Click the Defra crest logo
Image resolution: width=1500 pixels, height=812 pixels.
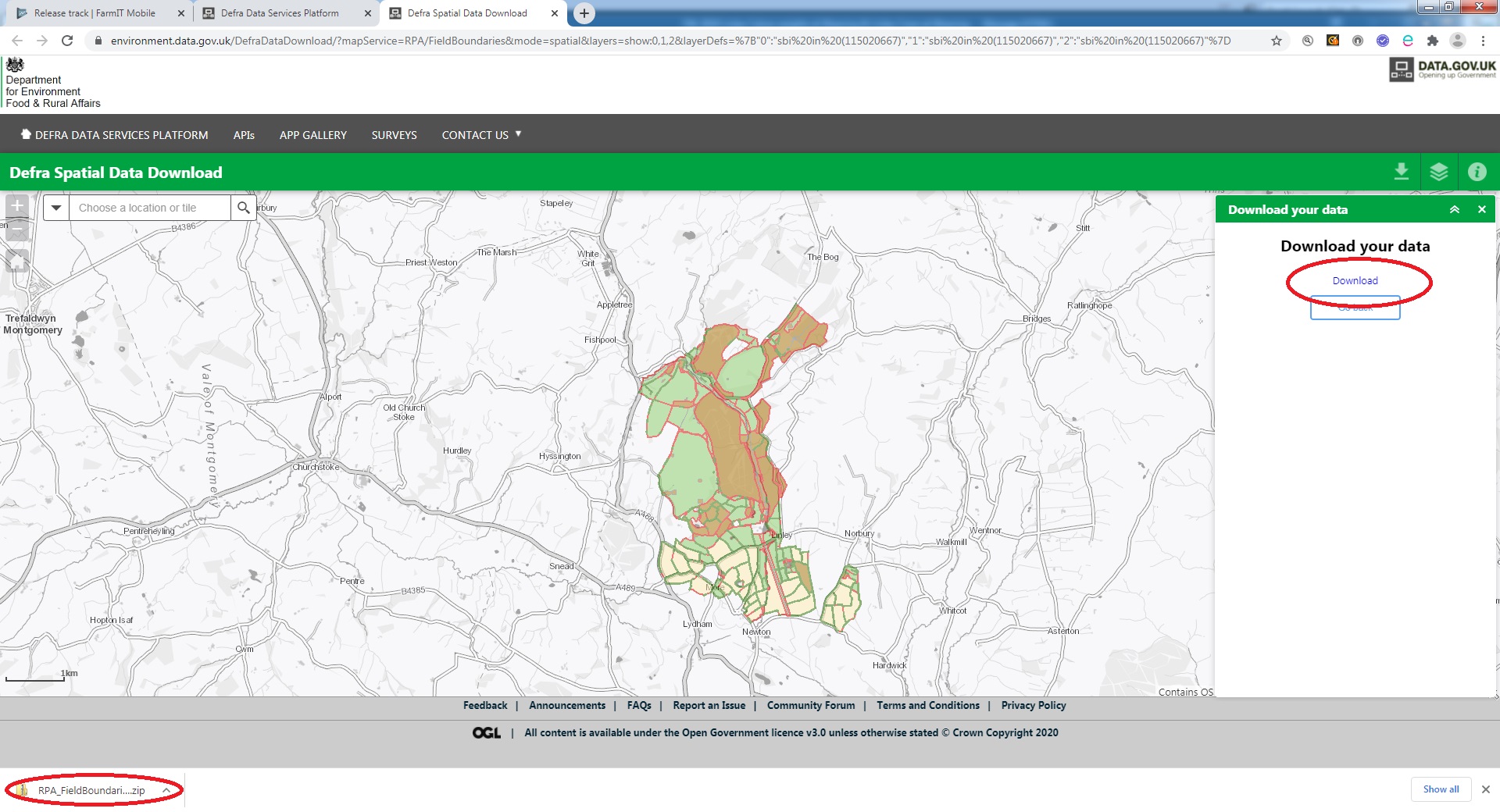tap(15, 65)
